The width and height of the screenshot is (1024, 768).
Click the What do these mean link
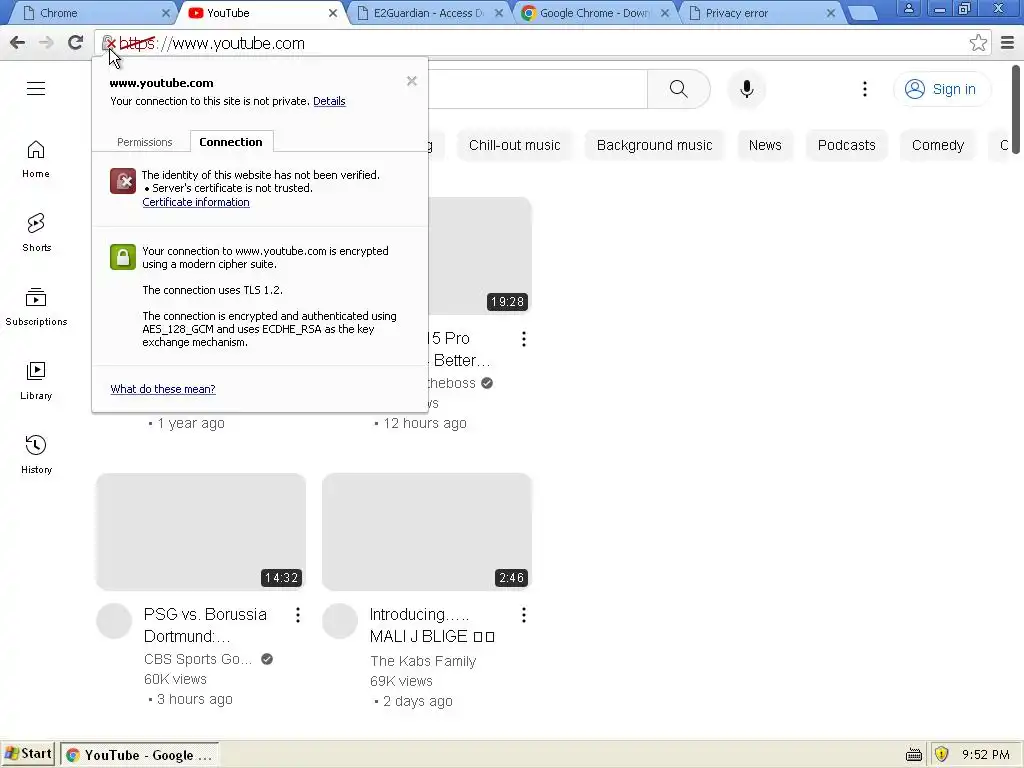[163, 389]
